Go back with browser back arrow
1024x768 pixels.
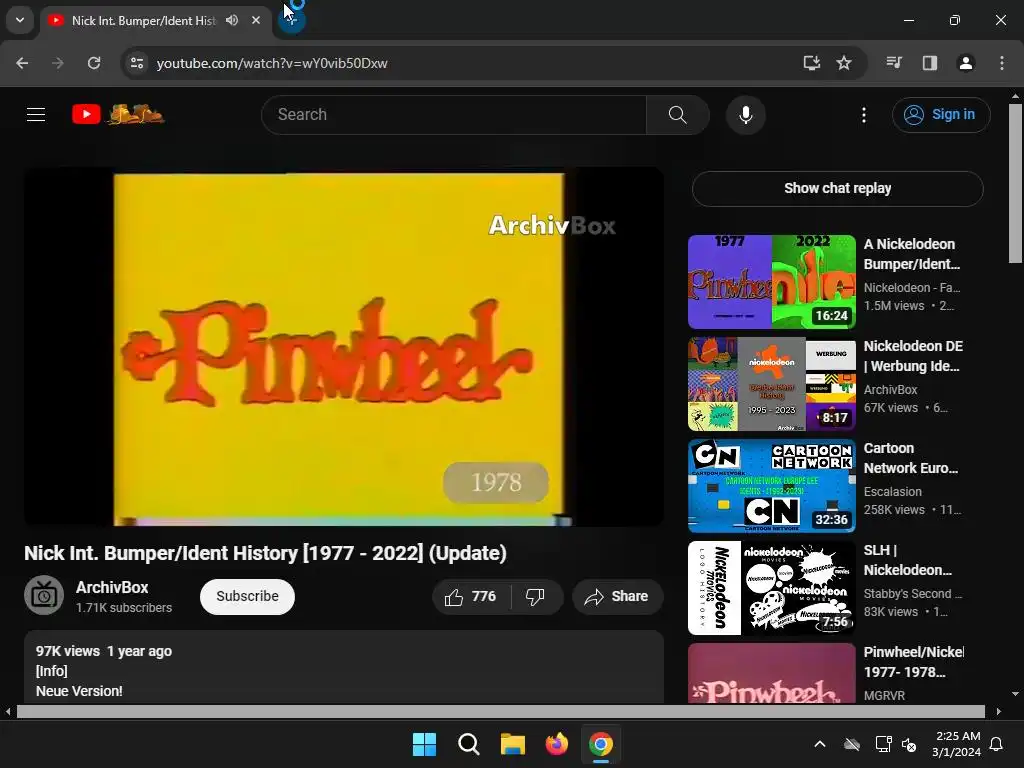tap(22, 63)
